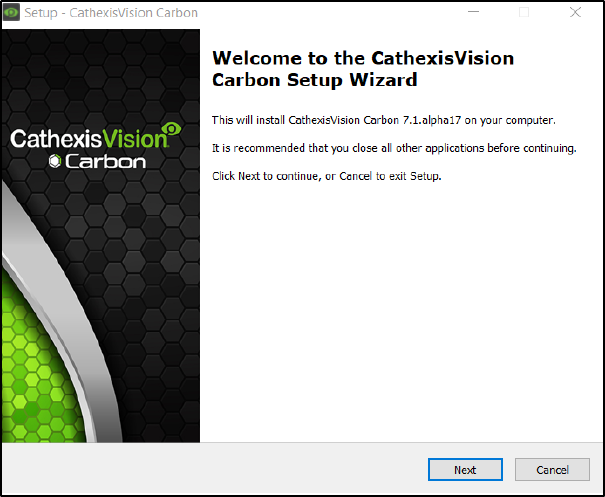This screenshot has height=497, width=605.
Task: Minimize the setup wizard window
Action: coord(473,12)
